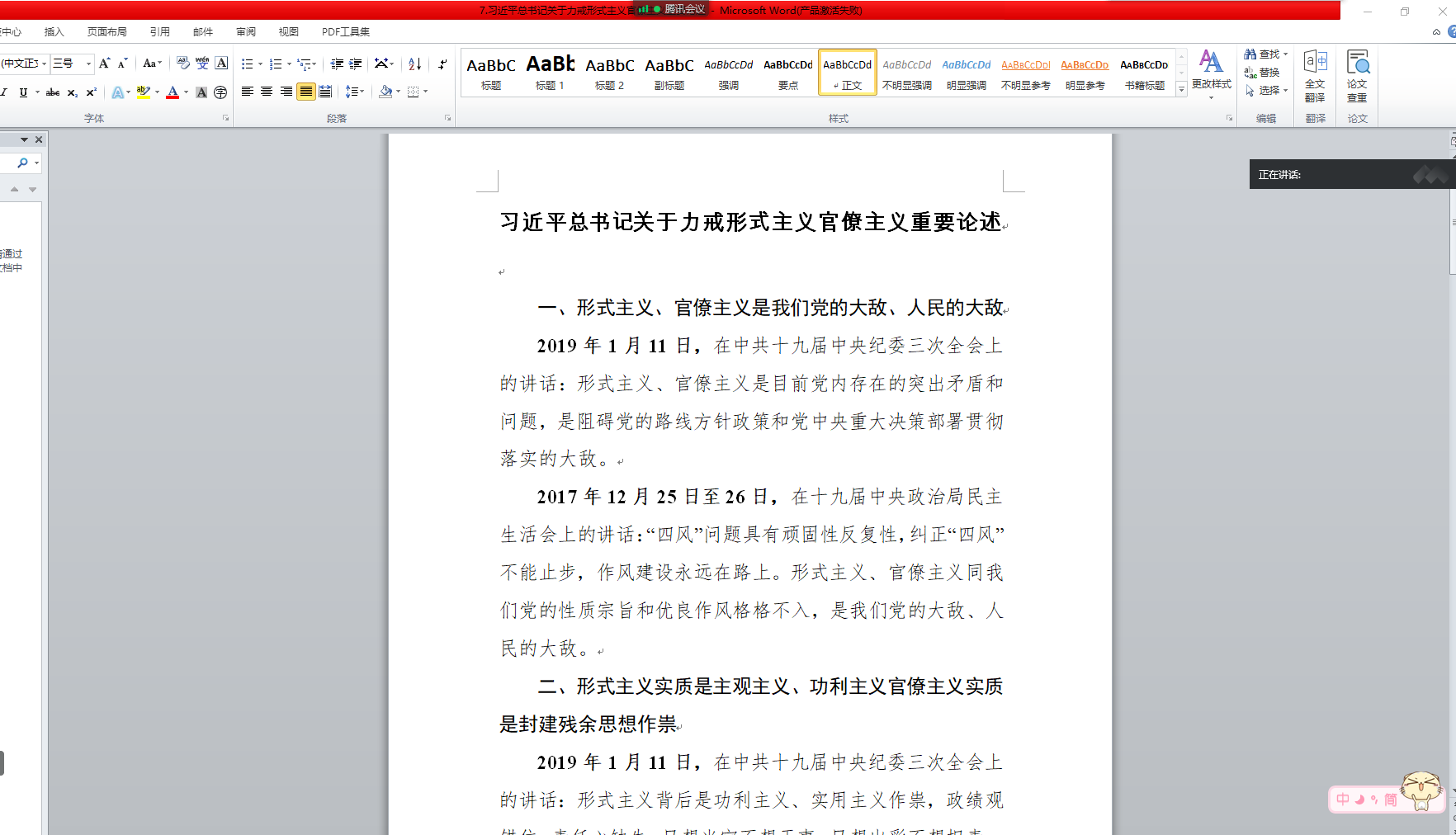Screen dimensions: 1456x835
Task: Select the 正文 style in the gallery
Action: point(847,72)
